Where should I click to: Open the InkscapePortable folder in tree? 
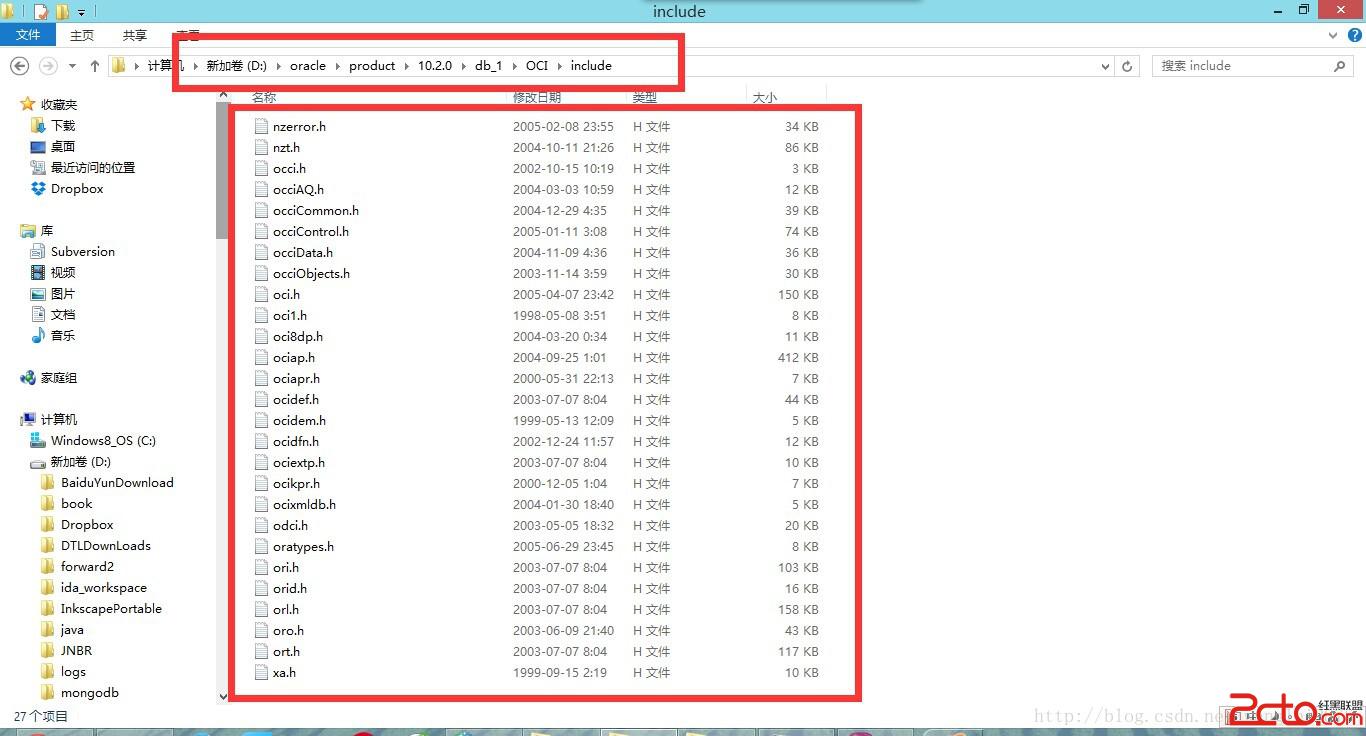point(111,608)
